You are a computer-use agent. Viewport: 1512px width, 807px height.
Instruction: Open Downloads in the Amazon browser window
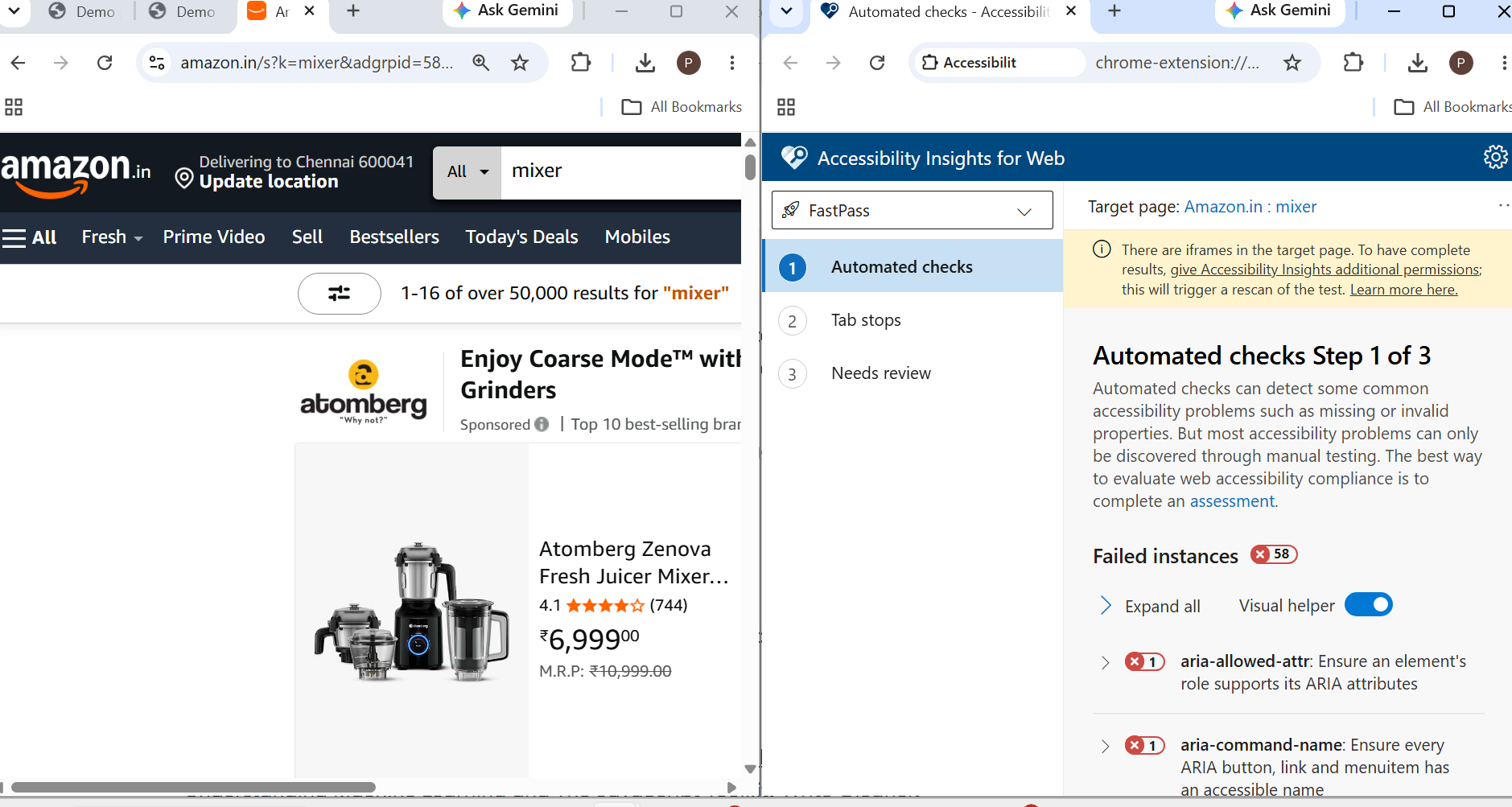(x=645, y=63)
